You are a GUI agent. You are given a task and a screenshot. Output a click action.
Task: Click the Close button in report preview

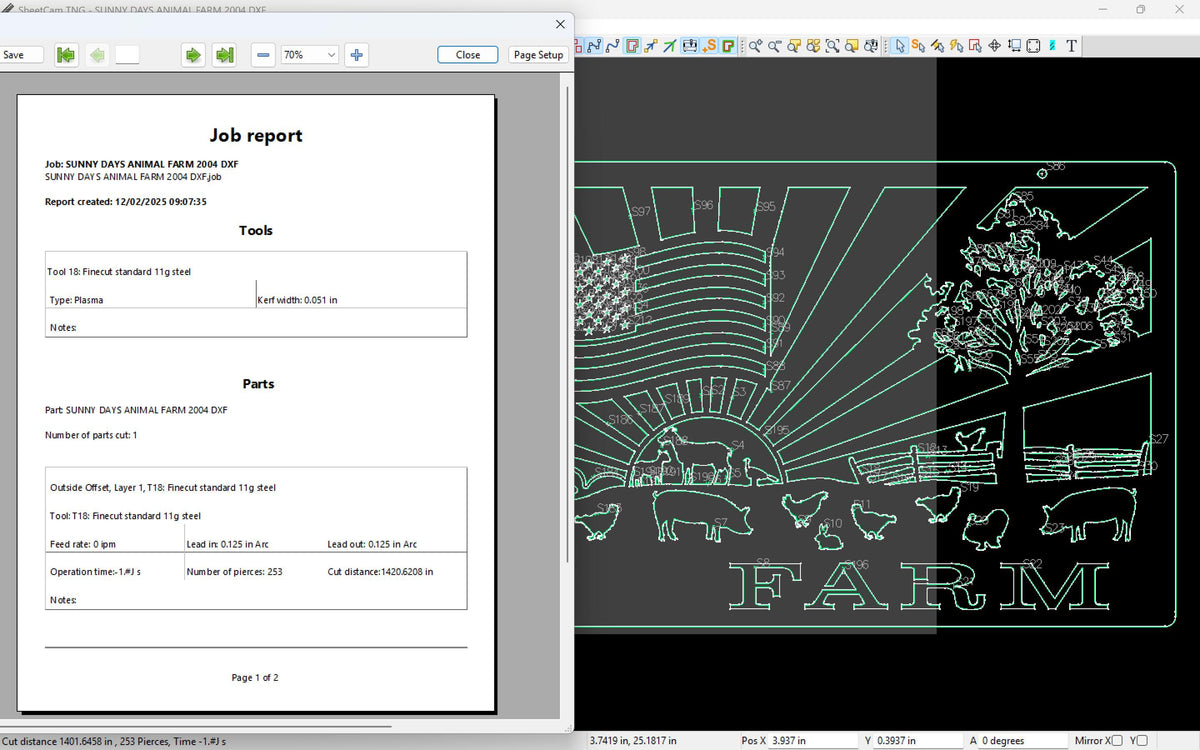(x=468, y=55)
